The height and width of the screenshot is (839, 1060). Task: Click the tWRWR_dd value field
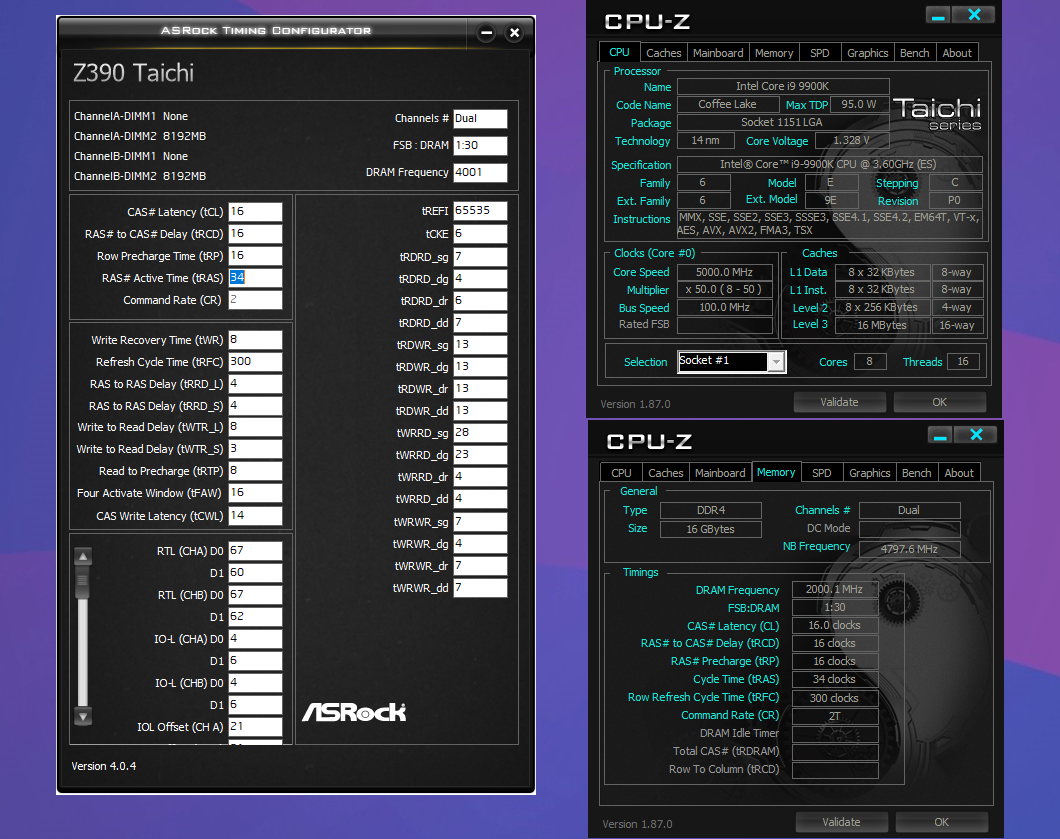pyautogui.click(x=480, y=588)
